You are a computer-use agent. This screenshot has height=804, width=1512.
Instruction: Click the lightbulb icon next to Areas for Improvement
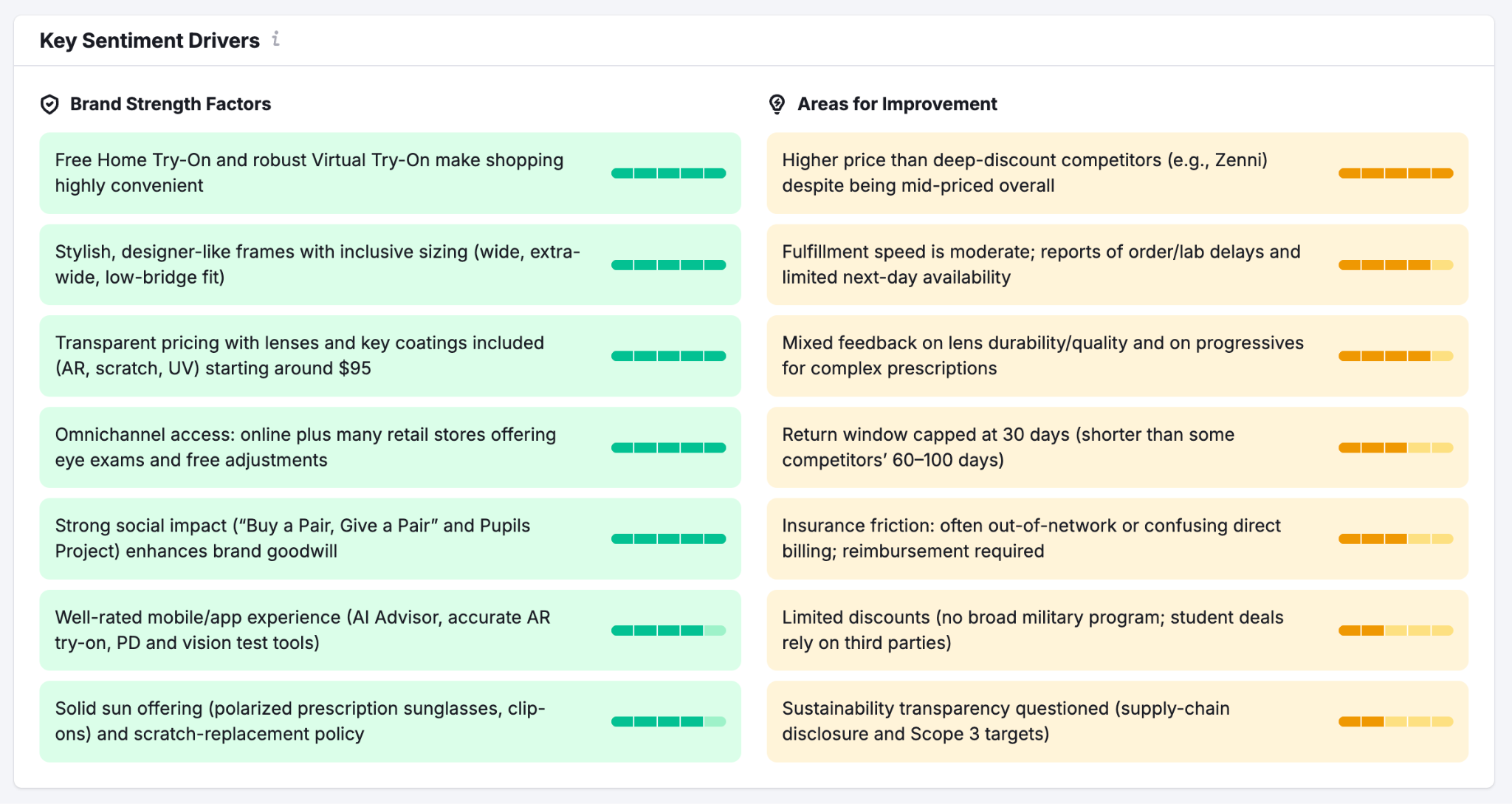(x=776, y=103)
